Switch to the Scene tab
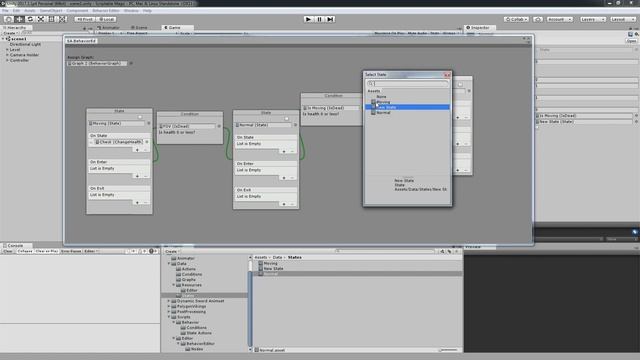The height and width of the screenshot is (360, 640). click(139, 27)
